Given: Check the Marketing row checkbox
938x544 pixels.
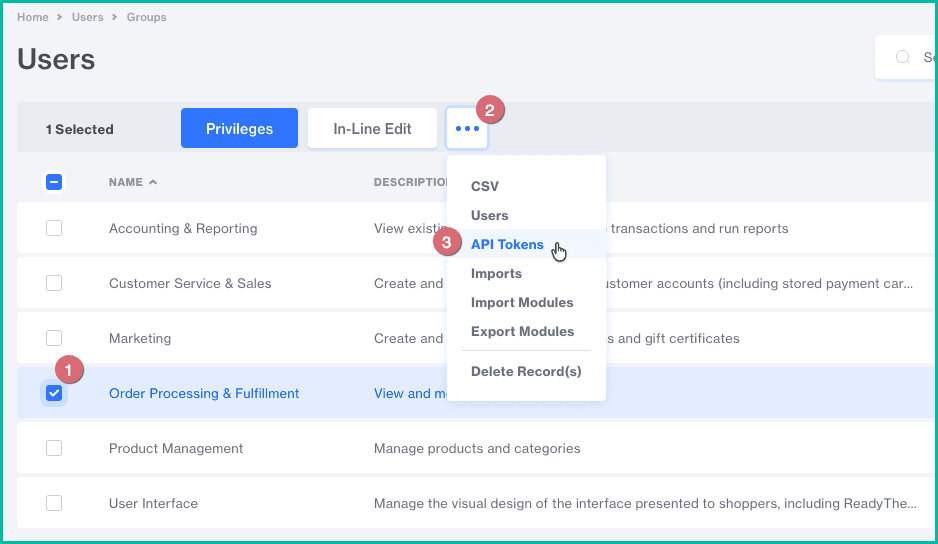Looking at the screenshot, I should tap(54, 338).
